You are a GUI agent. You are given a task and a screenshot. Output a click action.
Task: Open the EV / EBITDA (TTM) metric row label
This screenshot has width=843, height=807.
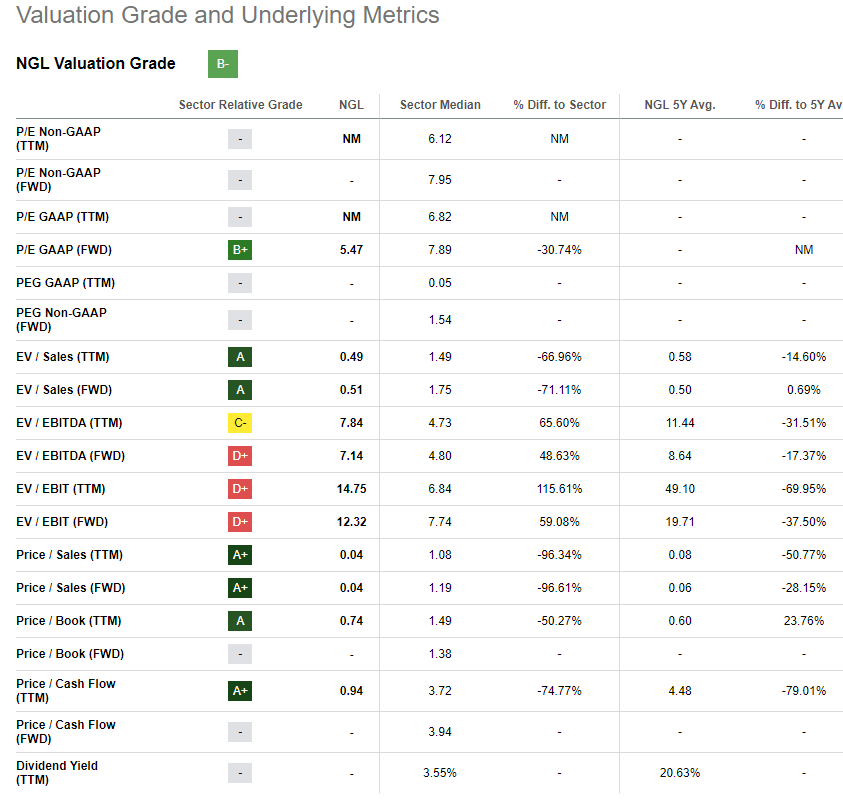(x=69, y=423)
